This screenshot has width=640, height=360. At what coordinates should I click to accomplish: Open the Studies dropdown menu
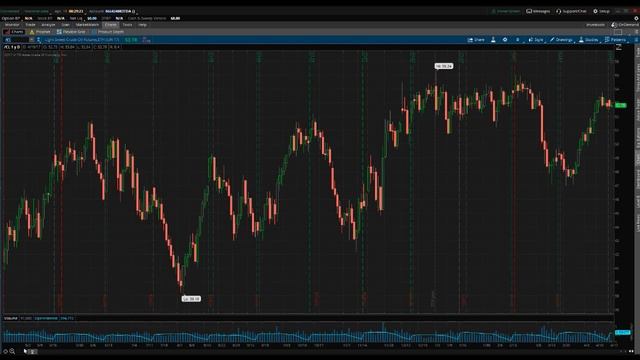tap(589, 40)
